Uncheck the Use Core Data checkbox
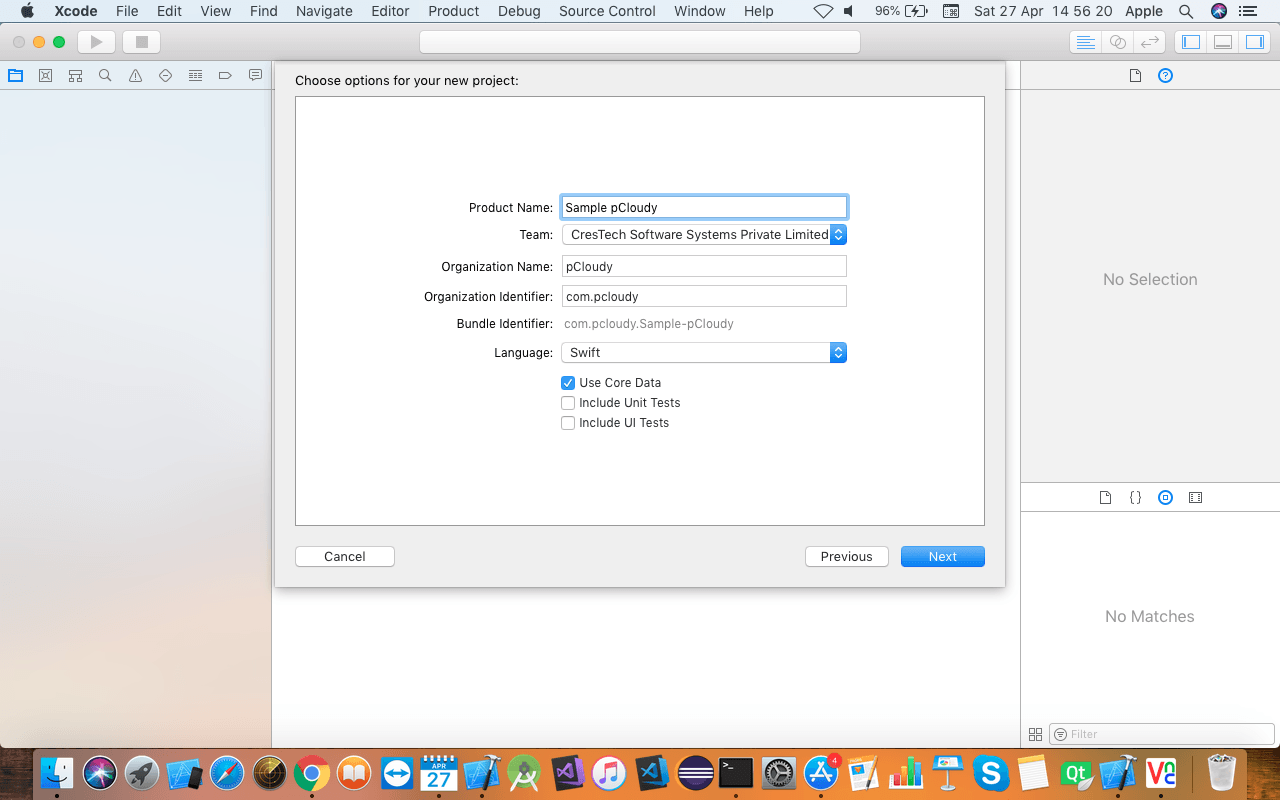1280x800 pixels. [568, 383]
